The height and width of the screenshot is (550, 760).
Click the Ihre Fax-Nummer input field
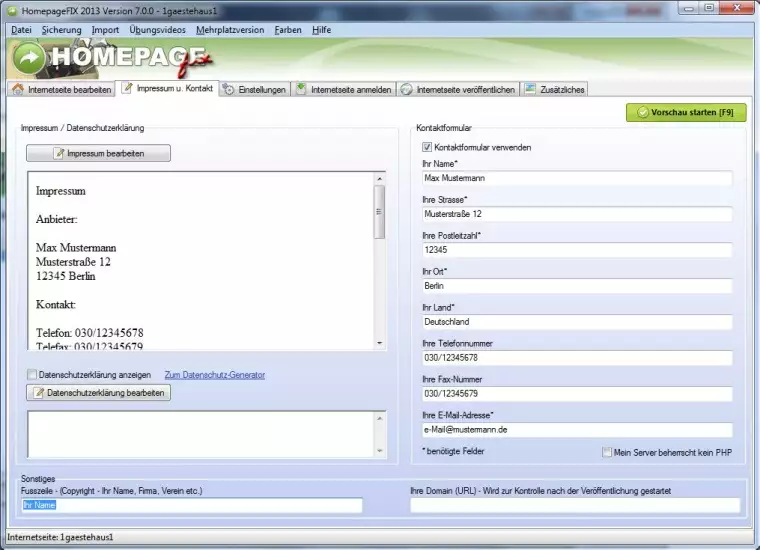point(577,393)
